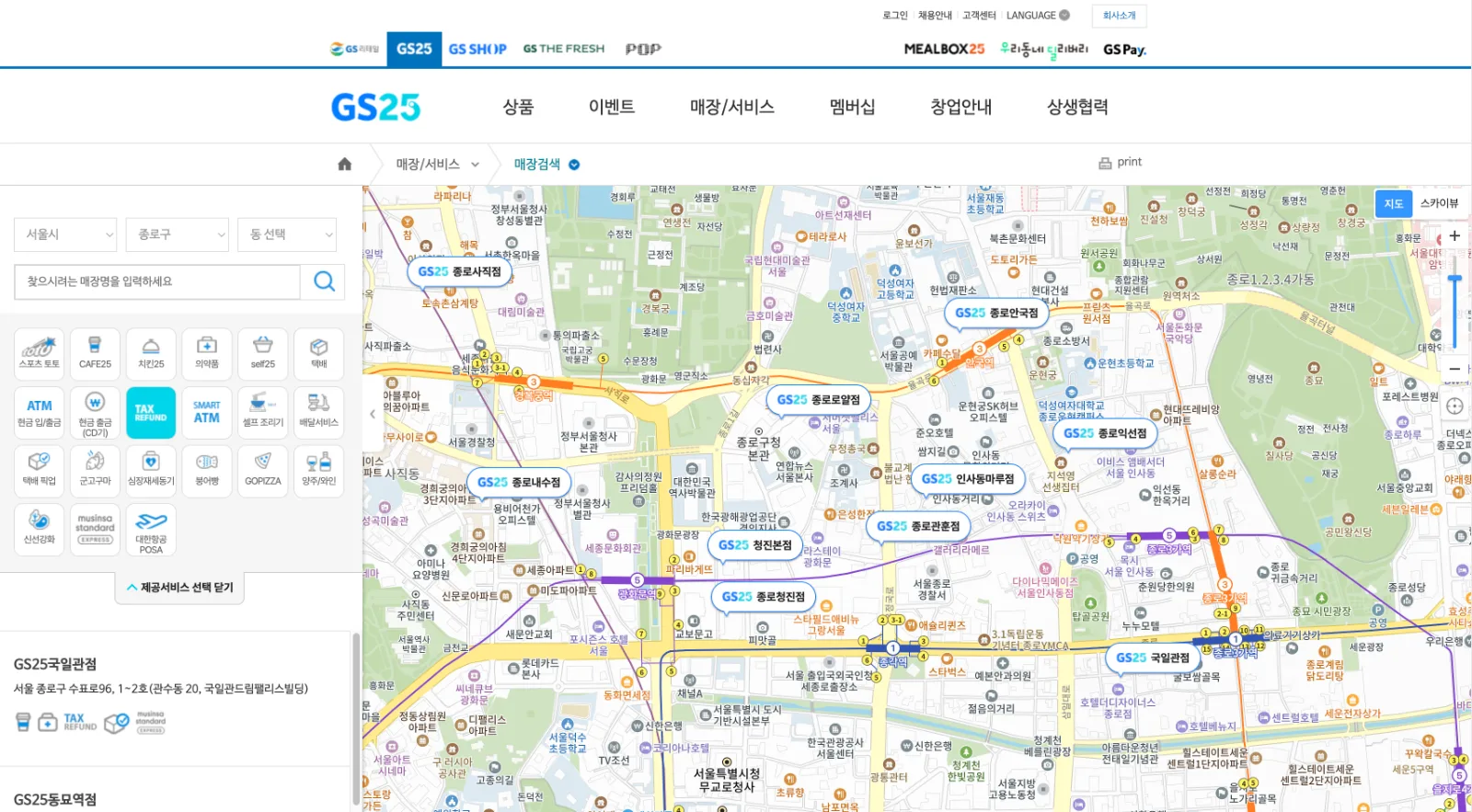Screen dimensions: 1472x812
Task: Disable the TAX REFUND service filter
Action: (x=151, y=413)
